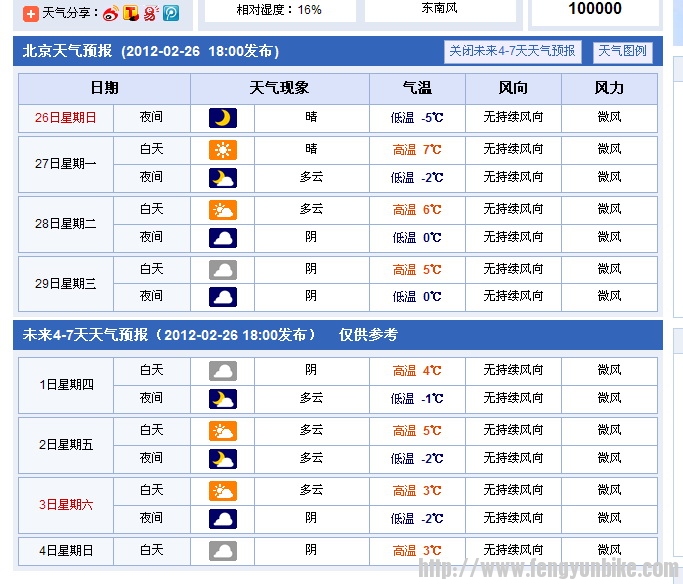Click the 日期 column header
Screen dimensions: 683x584
point(104,88)
